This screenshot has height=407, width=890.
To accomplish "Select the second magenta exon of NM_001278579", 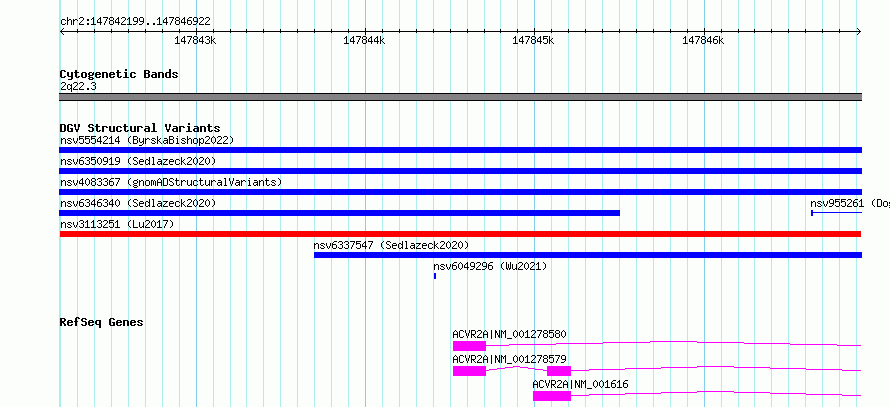I will [x=559, y=371].
